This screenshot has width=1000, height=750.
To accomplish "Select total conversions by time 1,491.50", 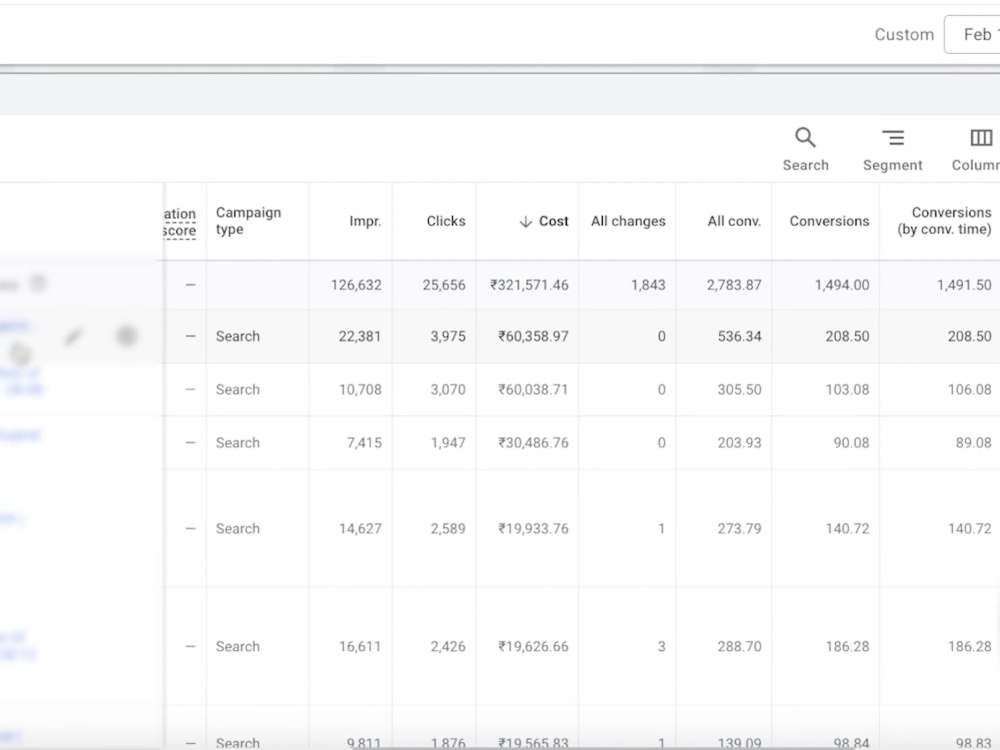I will [964, 285].
